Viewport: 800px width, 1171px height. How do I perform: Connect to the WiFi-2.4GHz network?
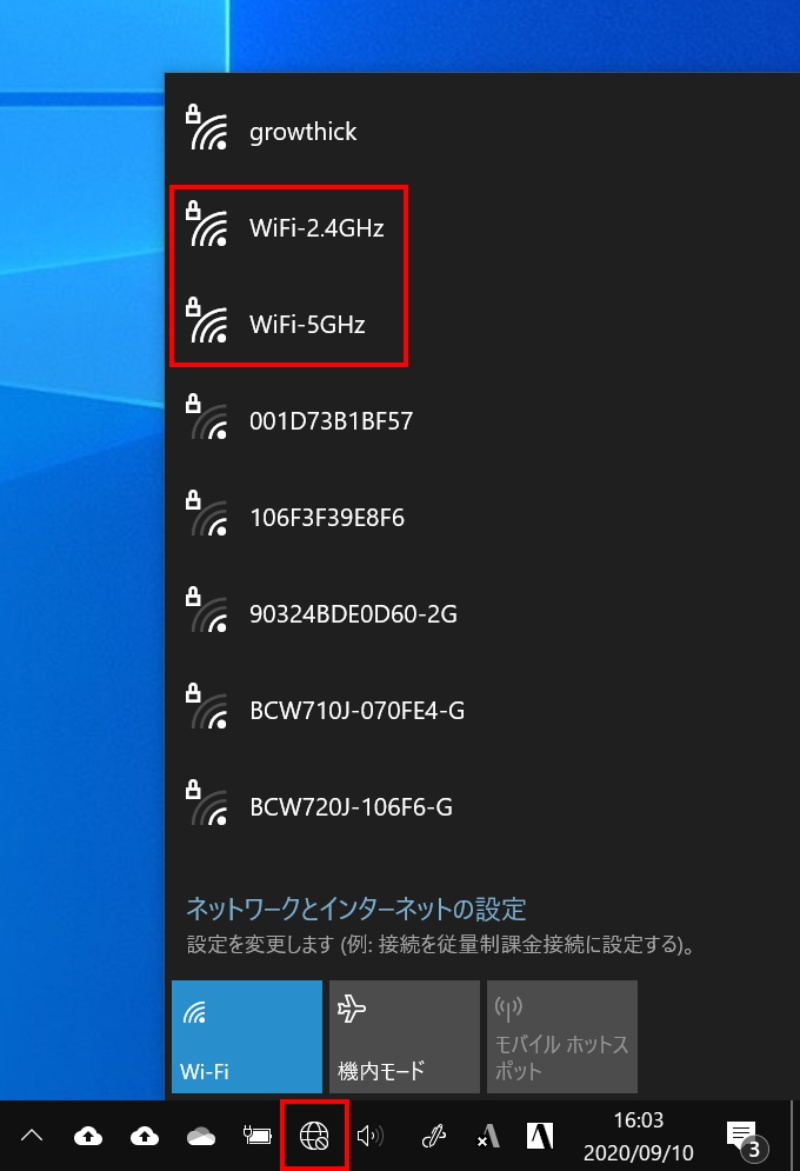[482, 227]
